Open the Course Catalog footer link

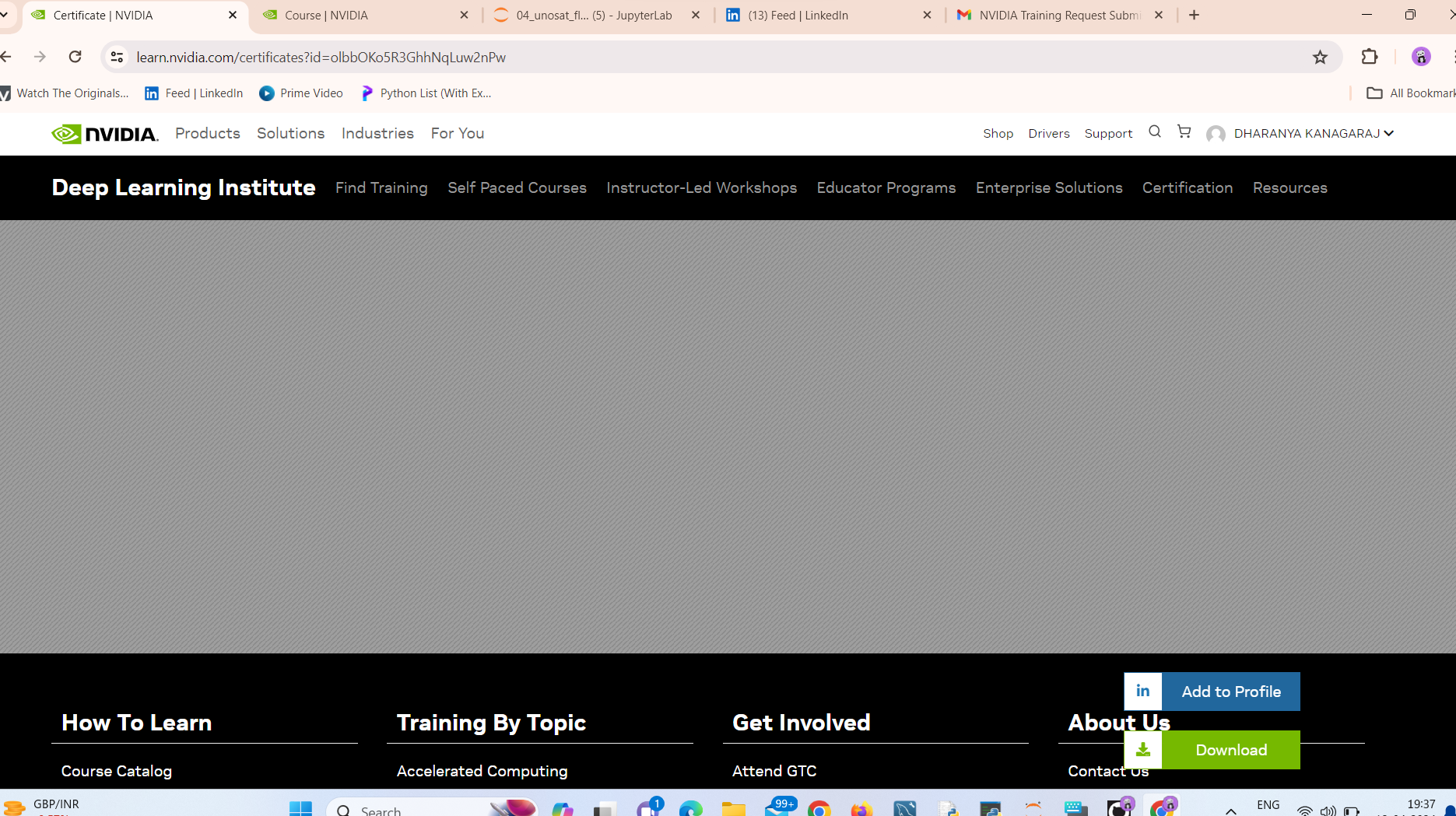[x=117, y=771]
